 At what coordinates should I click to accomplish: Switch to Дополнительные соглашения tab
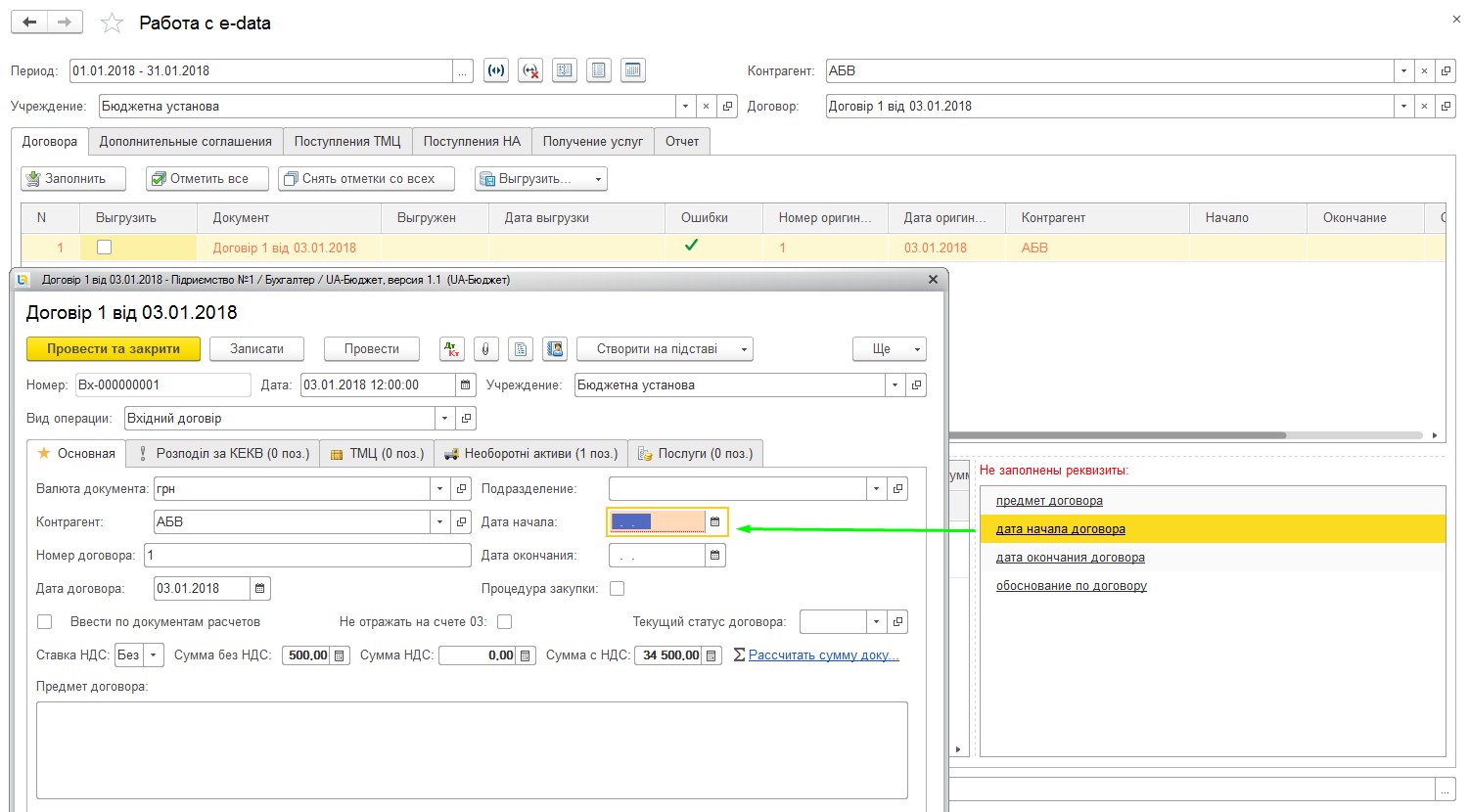pyautogui.click(x=186, y=141)
